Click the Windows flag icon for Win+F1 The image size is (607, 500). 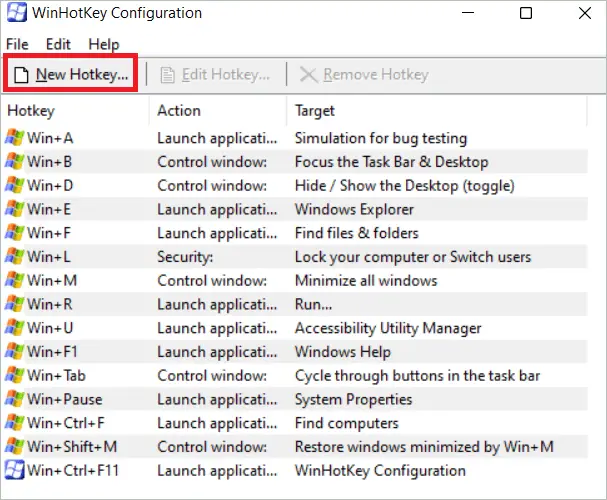coord(14,351)
